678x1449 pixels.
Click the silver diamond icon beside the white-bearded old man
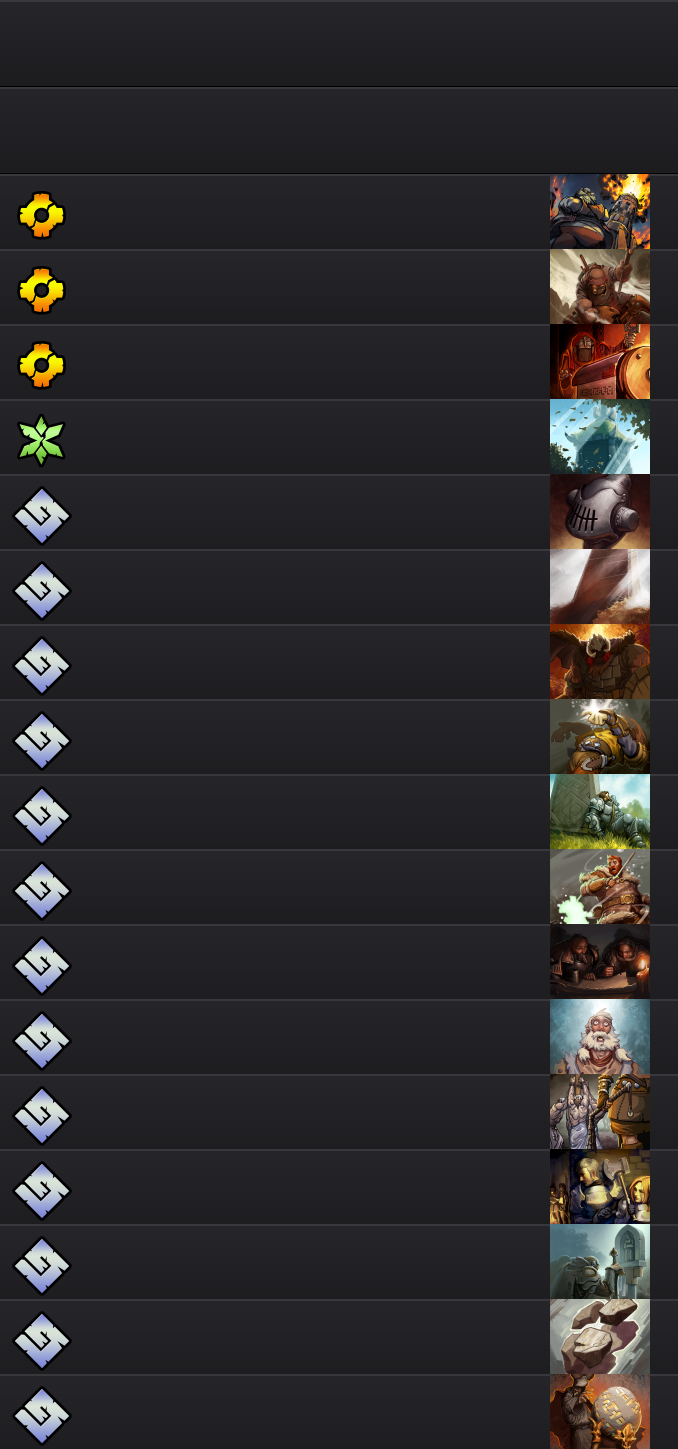click(41, 1041)
